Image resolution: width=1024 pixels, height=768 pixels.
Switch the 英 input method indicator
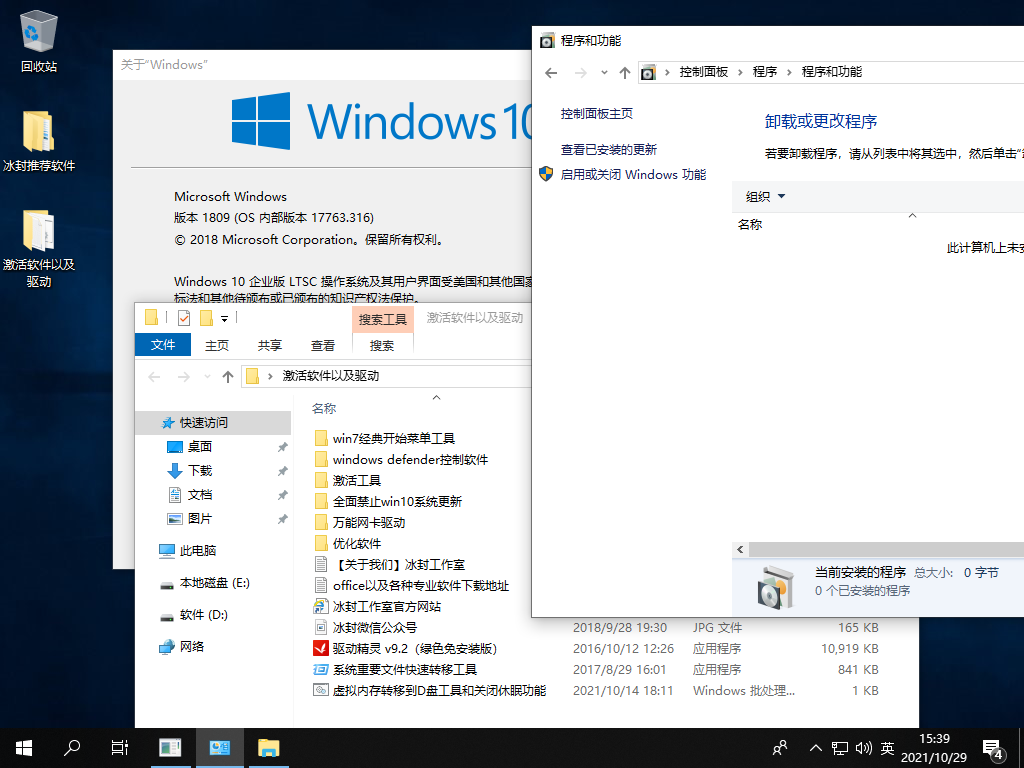click(887, 748)
